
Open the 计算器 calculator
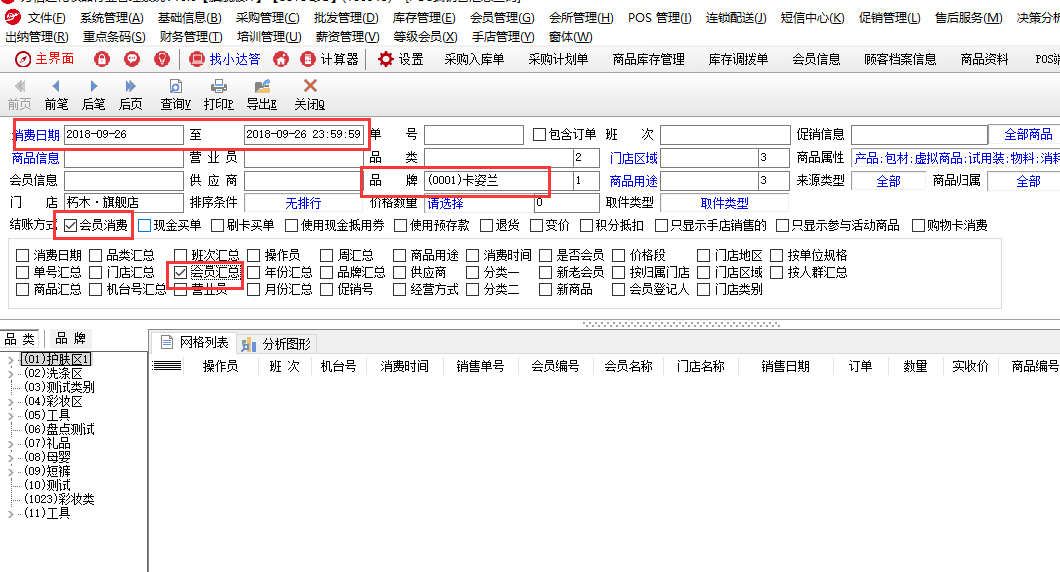[x=330, y=59]
